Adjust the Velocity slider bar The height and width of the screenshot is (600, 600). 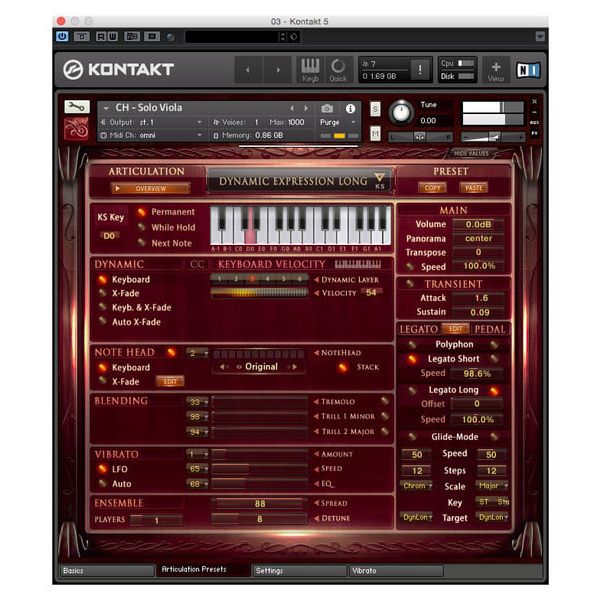click(259, 293)
